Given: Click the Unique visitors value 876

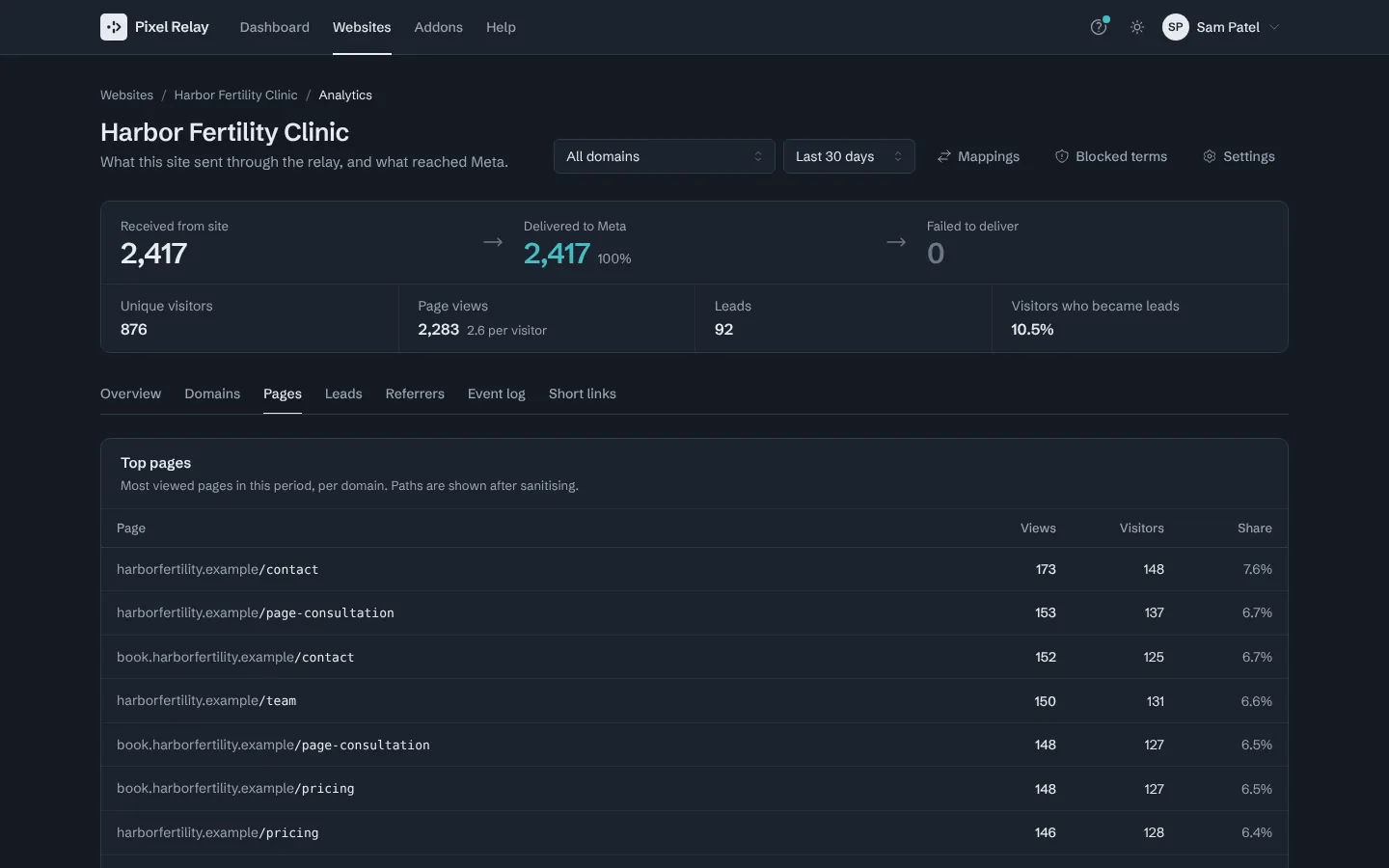Looking at the screenshot, I should pos(134,329).
